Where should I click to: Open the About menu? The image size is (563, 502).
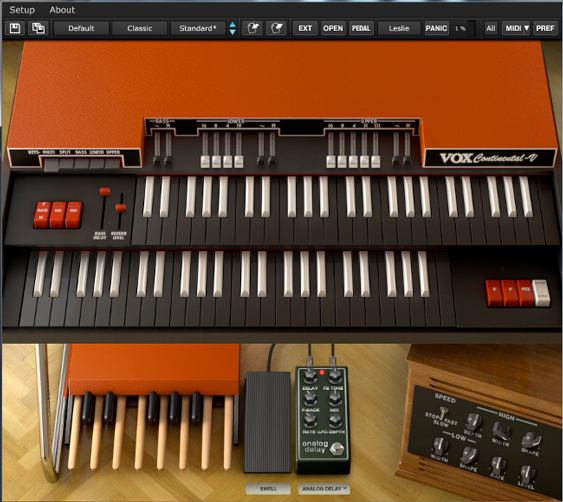[x=62, y=10]
